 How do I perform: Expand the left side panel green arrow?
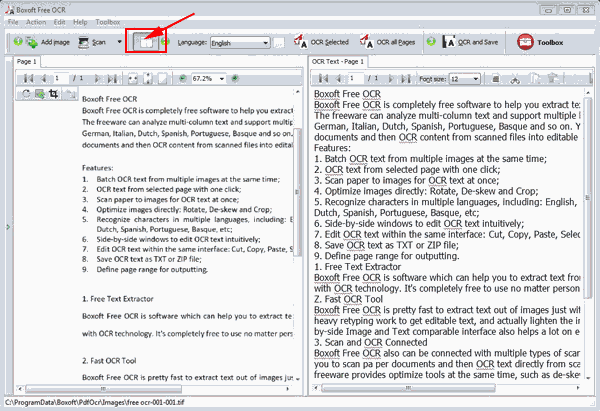click(x=8, y=227)
